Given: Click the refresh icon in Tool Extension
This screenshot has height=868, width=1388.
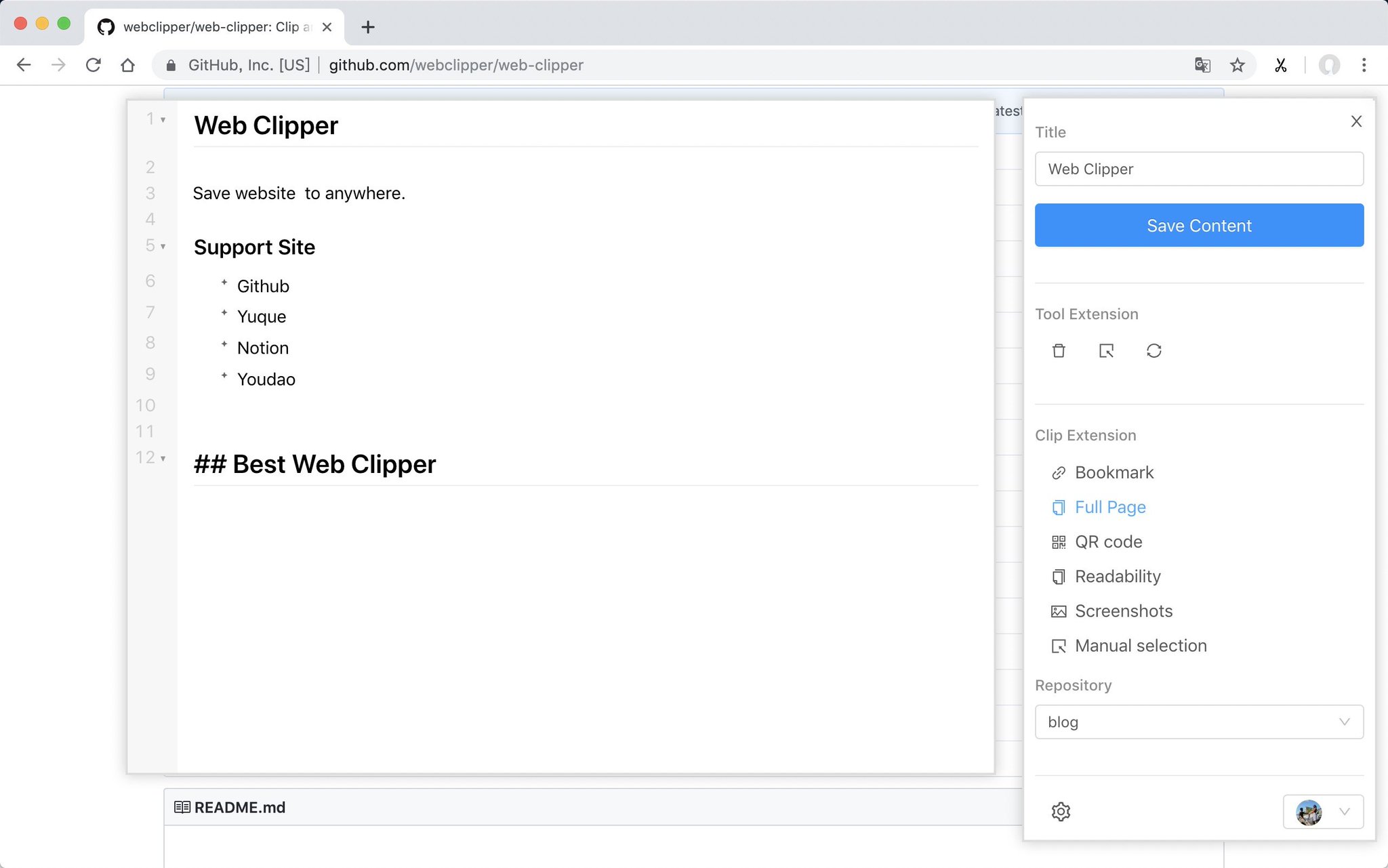Looking at the screenshot, I should click(1155, 351).
